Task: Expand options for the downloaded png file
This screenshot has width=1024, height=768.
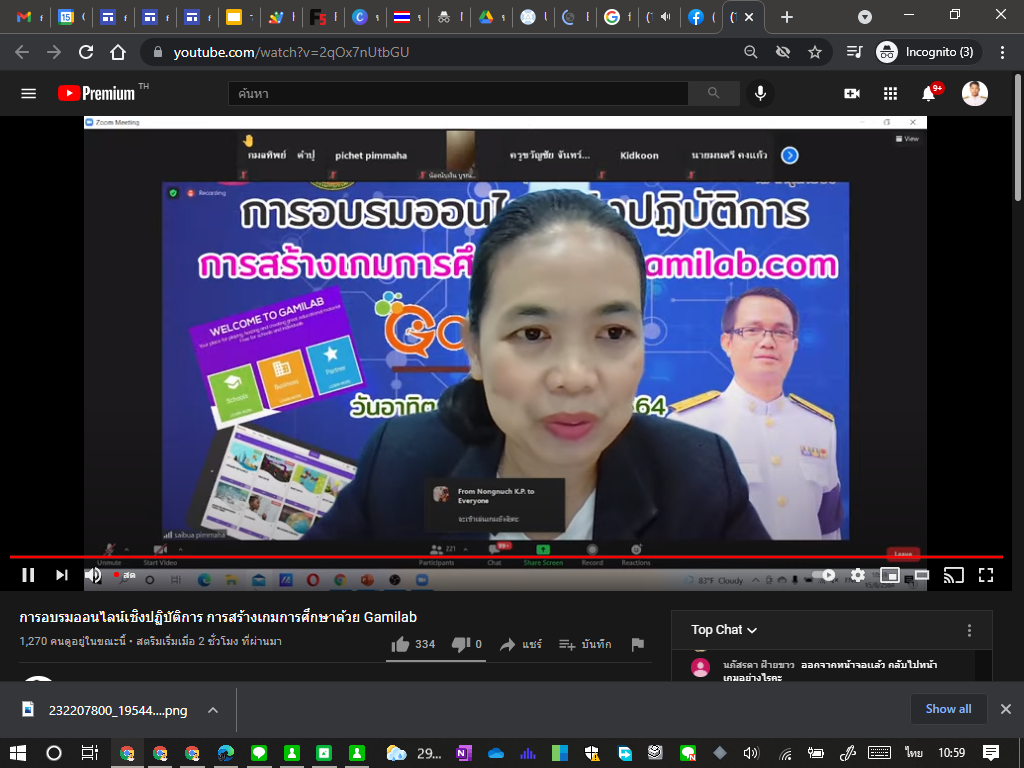Action: pyautogui.click(x=213, y=711)
